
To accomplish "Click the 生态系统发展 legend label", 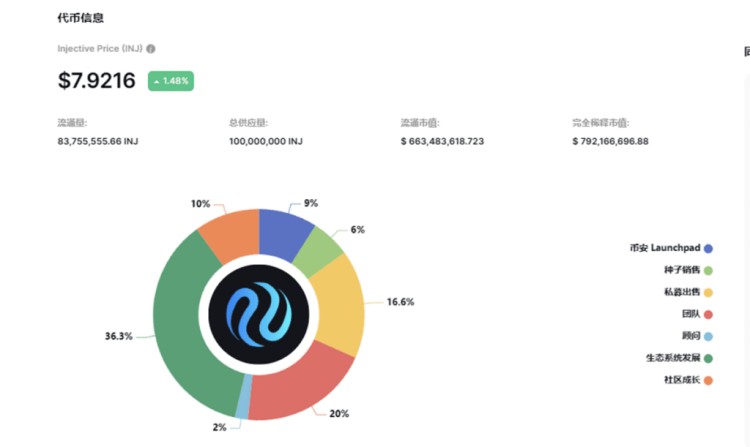I will [x=673, y=358].
